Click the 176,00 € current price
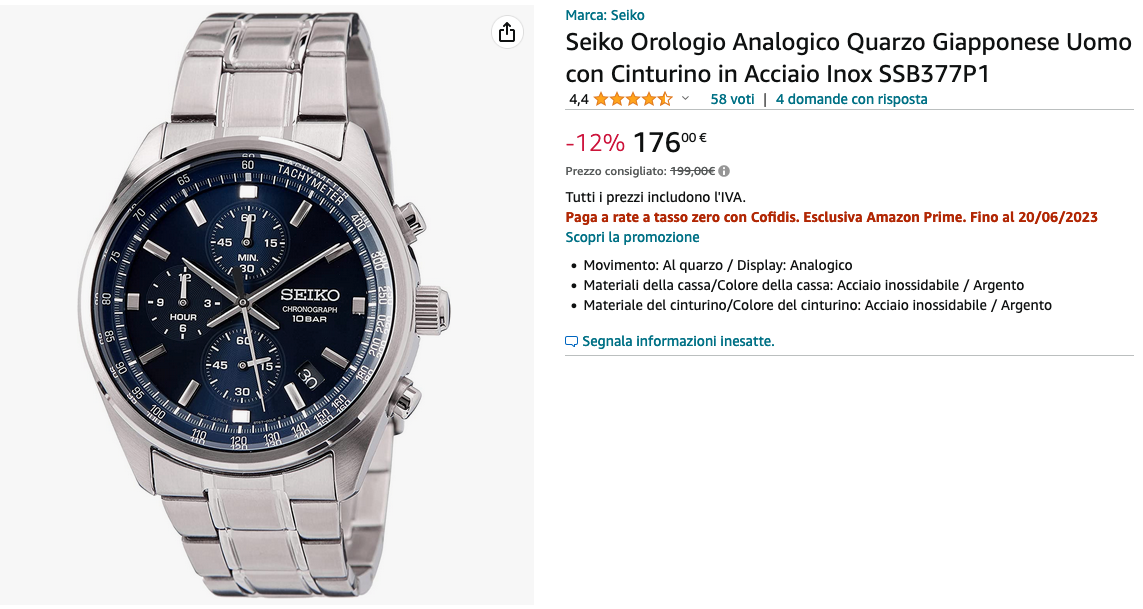Screen dimensions: 1143x609 pos(670,142)
